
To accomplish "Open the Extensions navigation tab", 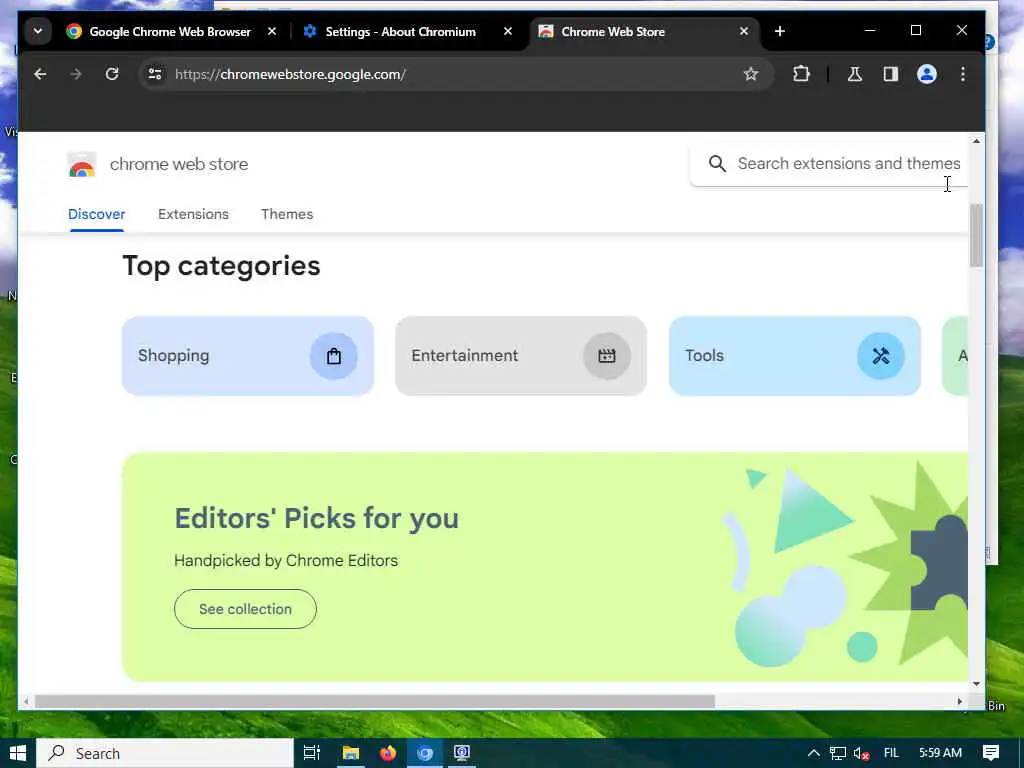I will (193, 214).
